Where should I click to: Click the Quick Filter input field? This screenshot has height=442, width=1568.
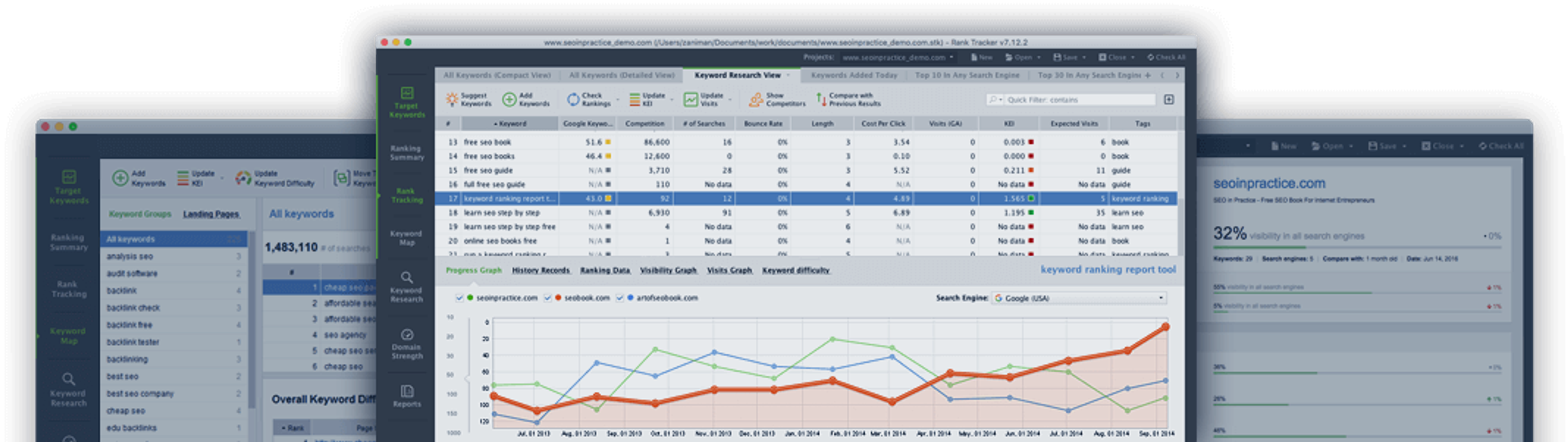click(x=1079, y=99)
